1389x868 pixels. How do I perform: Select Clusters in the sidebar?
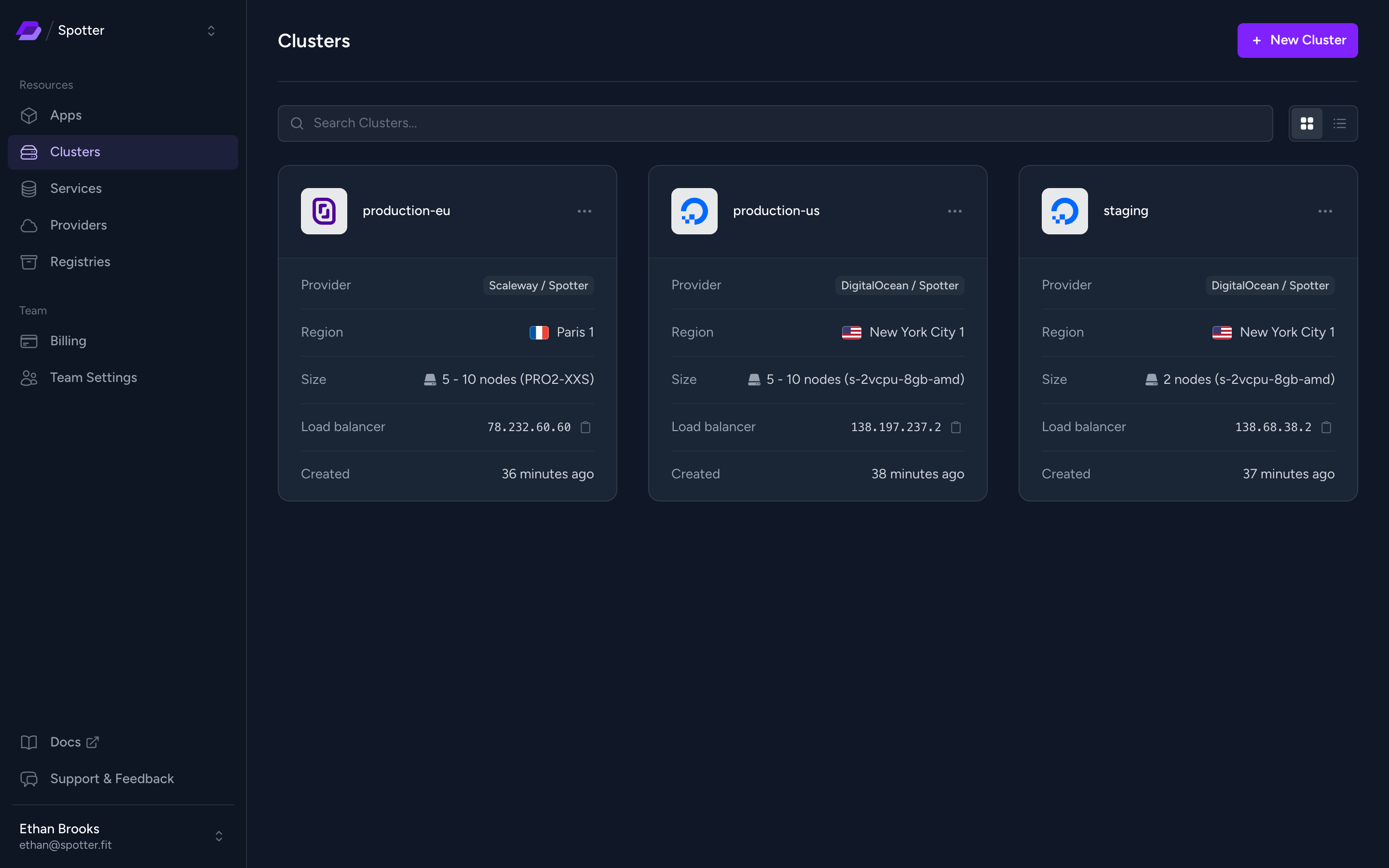pyautogui.click(x=123, y=152)
